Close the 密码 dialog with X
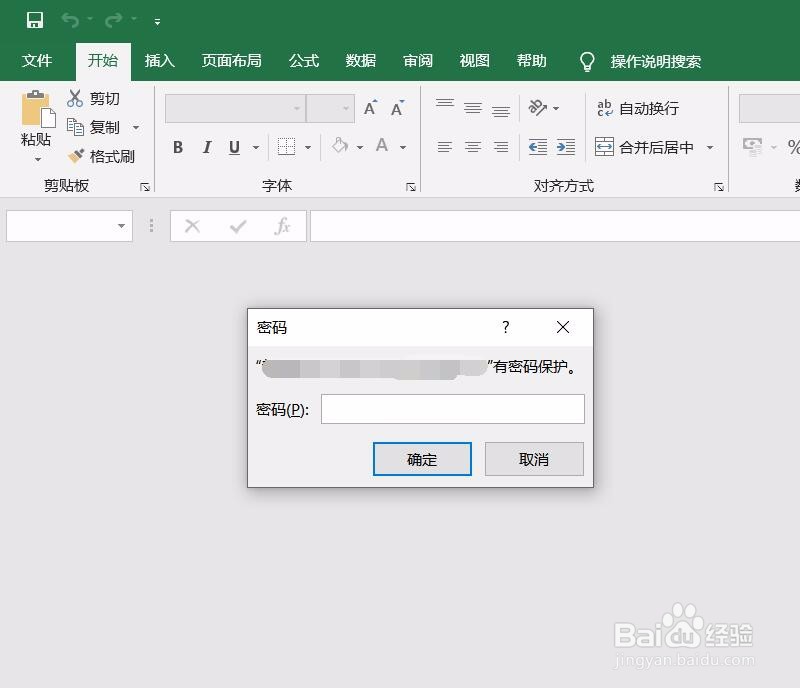 click(563, 327)
